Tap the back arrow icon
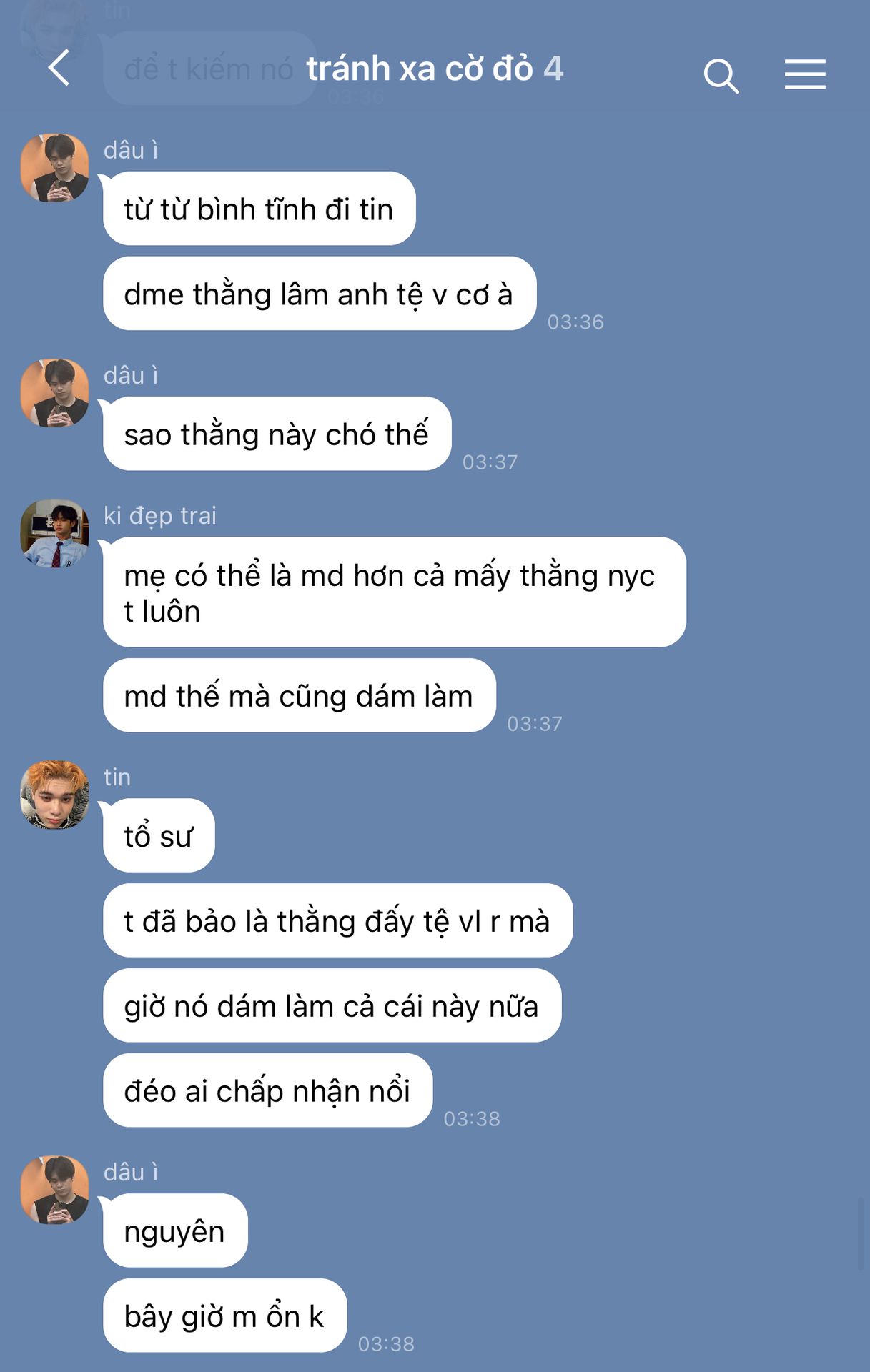Screen dimensions: 870x1372 [59, 68]
